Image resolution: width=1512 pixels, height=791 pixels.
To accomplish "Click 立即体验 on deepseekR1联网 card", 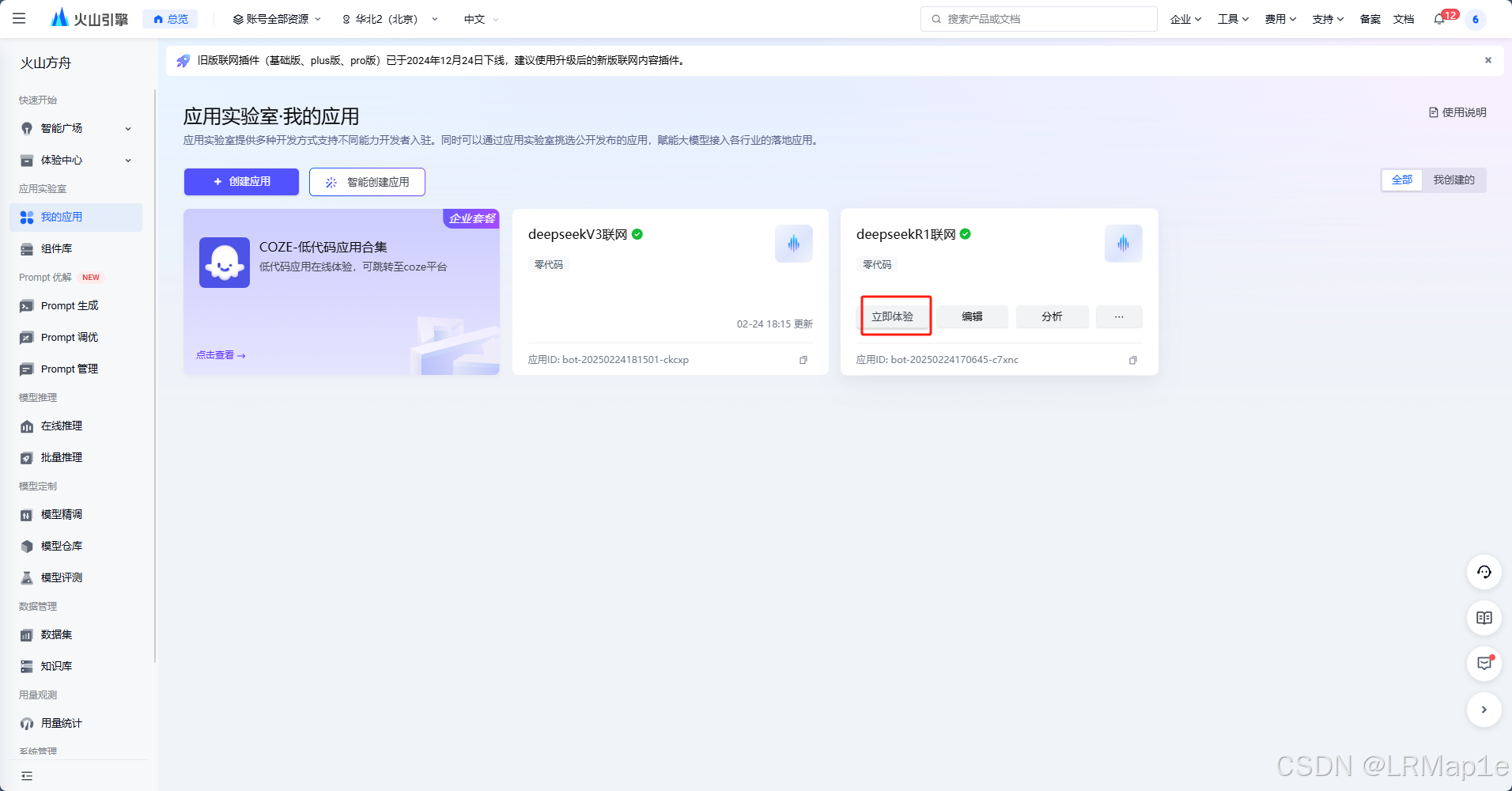I will coord(893,316).
